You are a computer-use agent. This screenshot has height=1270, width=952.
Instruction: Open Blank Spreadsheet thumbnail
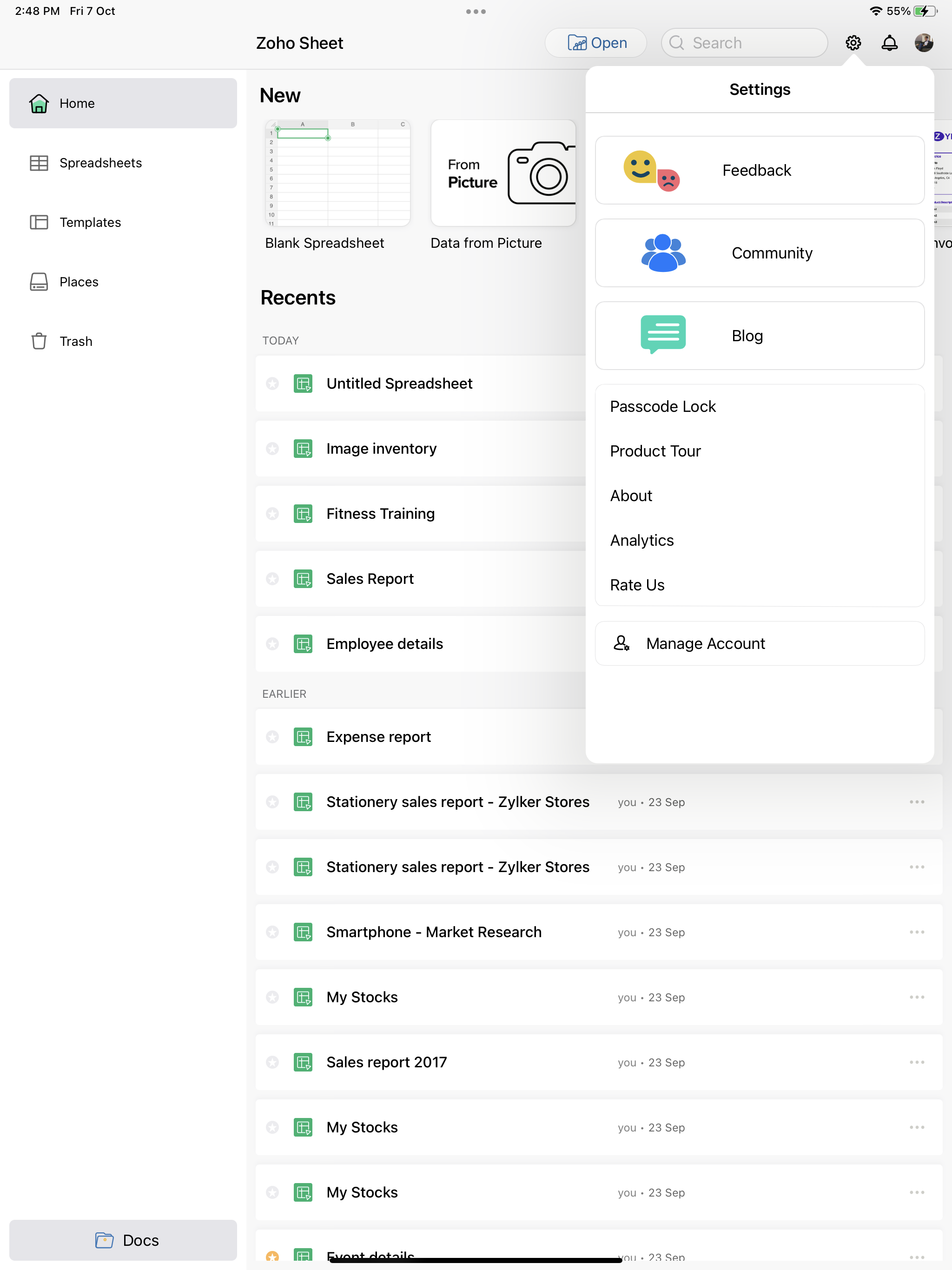point(337,173)
